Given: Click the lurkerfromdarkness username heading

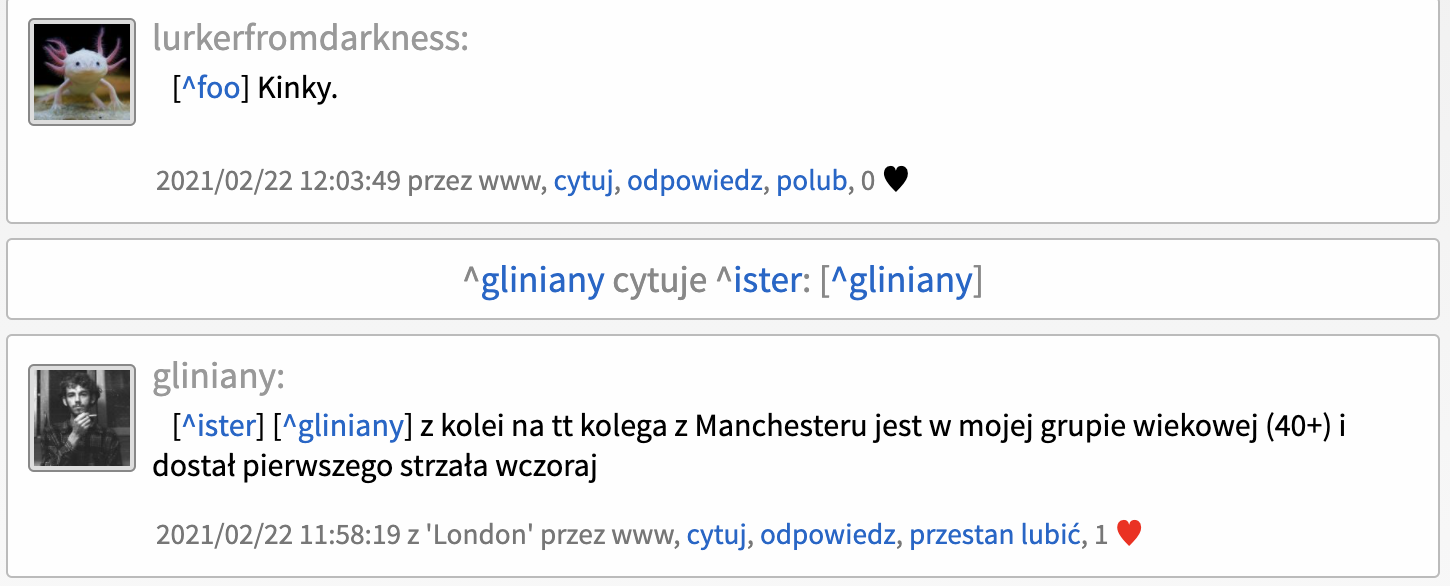Looking at the screenshot, I should (310, 39).
